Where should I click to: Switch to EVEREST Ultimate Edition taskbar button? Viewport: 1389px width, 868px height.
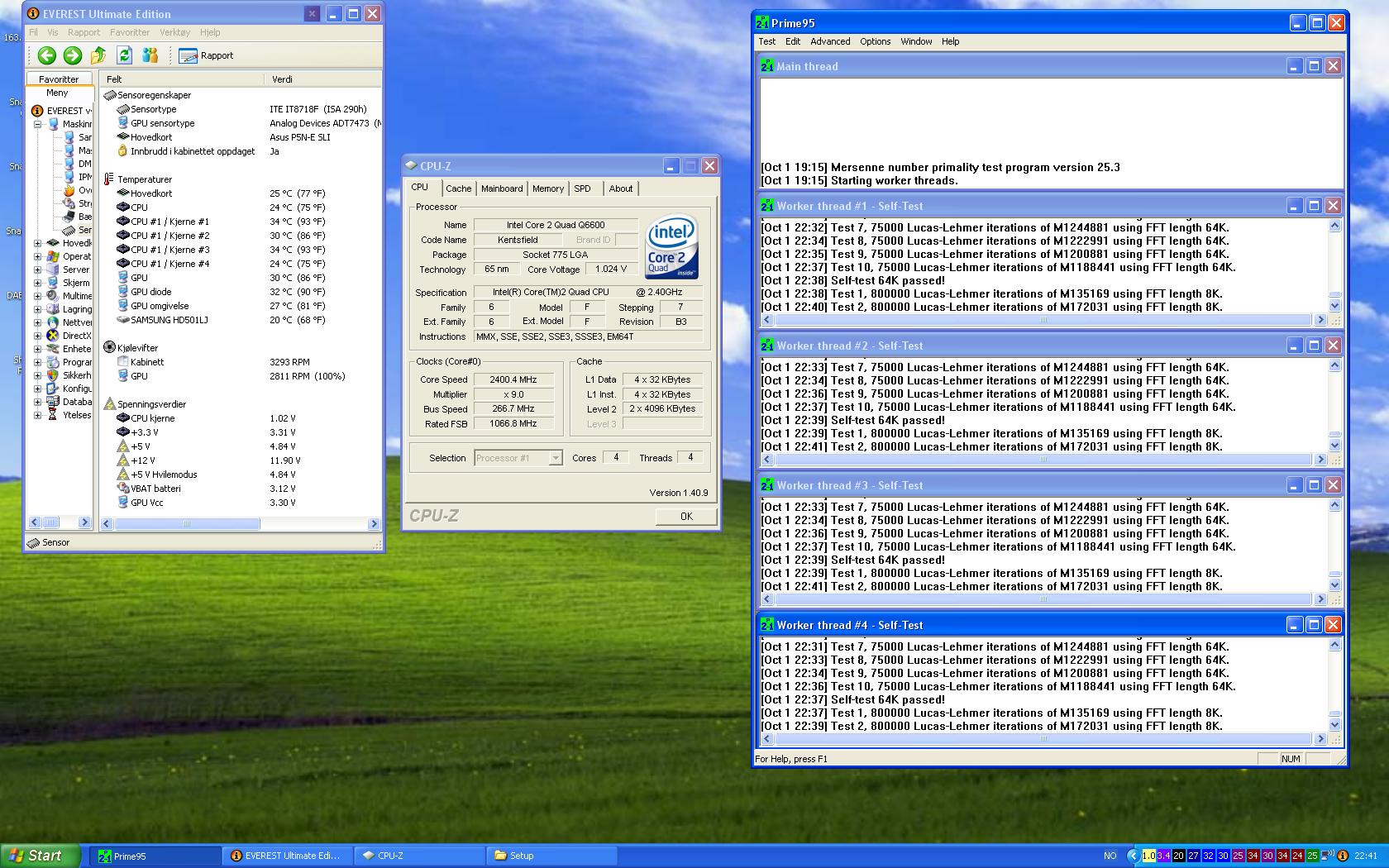[x=287, y=856]
